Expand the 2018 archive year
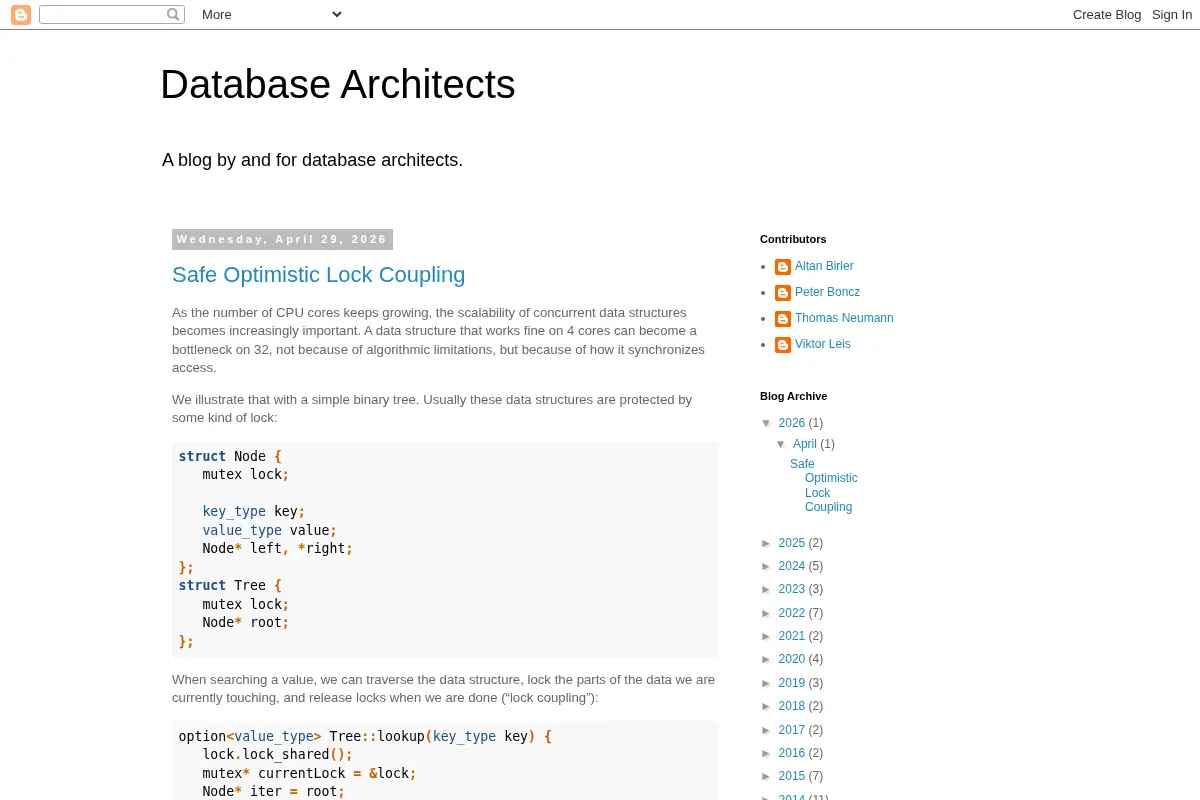The image size is (1200, 800). [767, 707]
